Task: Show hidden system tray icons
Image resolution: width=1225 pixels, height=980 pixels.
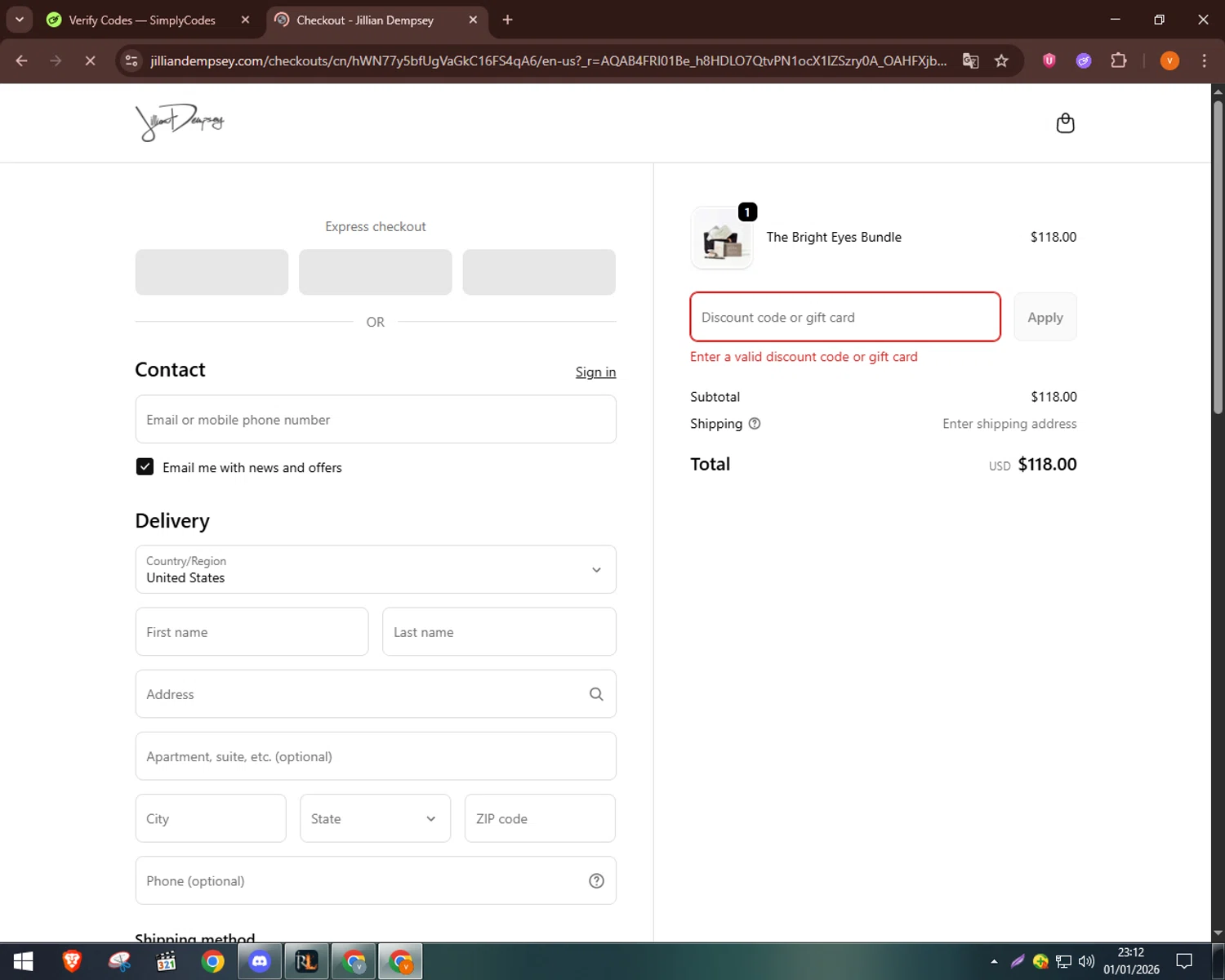Action: tap(994, 961)
